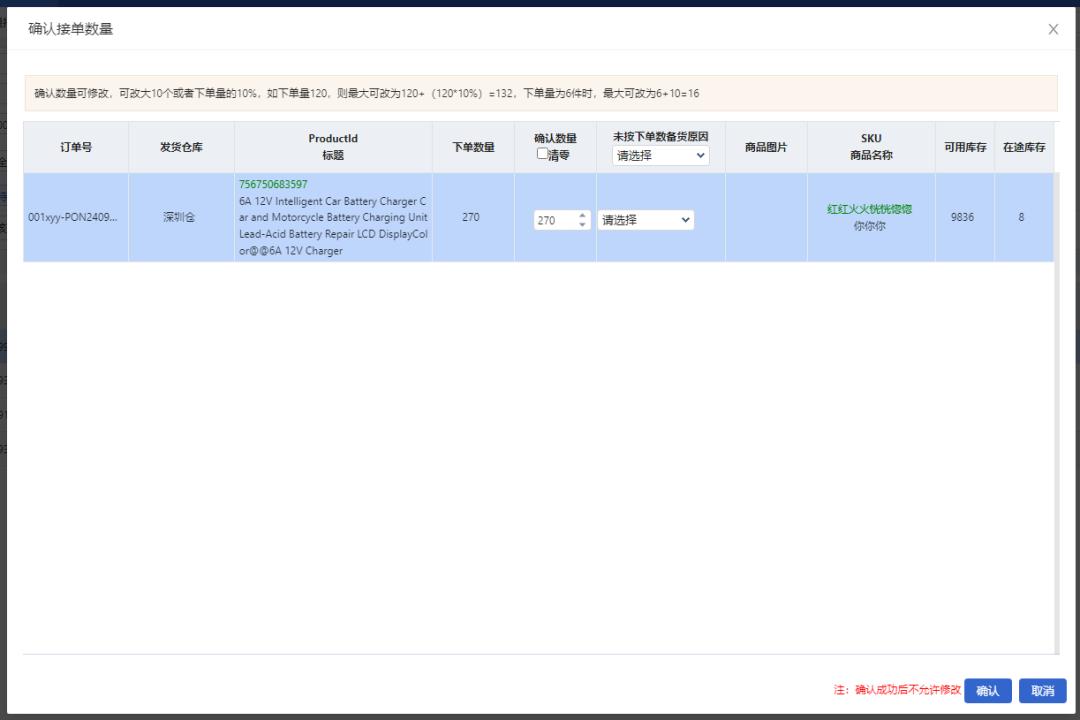
Task: Tick the 清零 checkbox
Action: (x=542, y=154)
